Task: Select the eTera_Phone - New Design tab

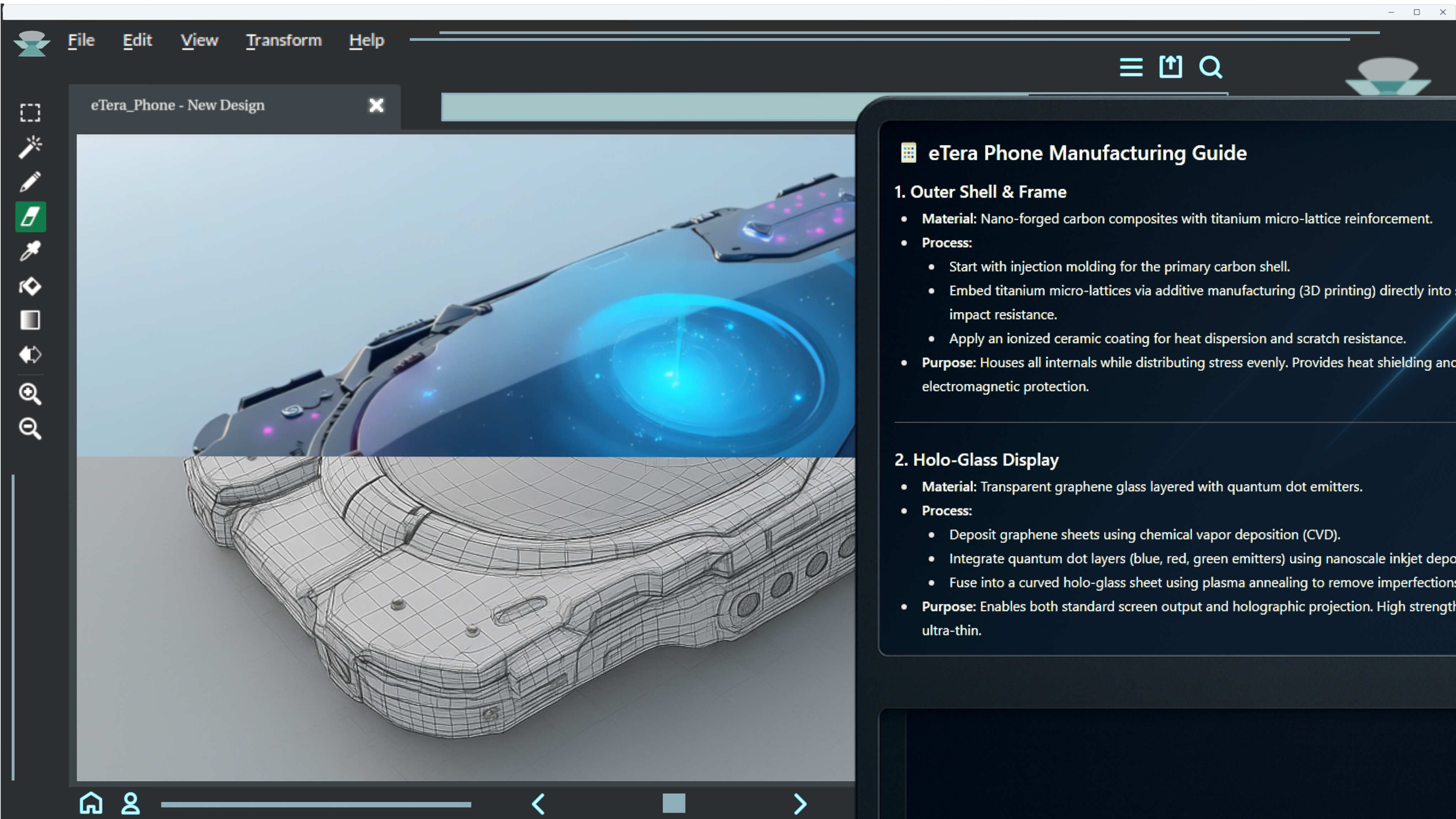Action: 177,105
